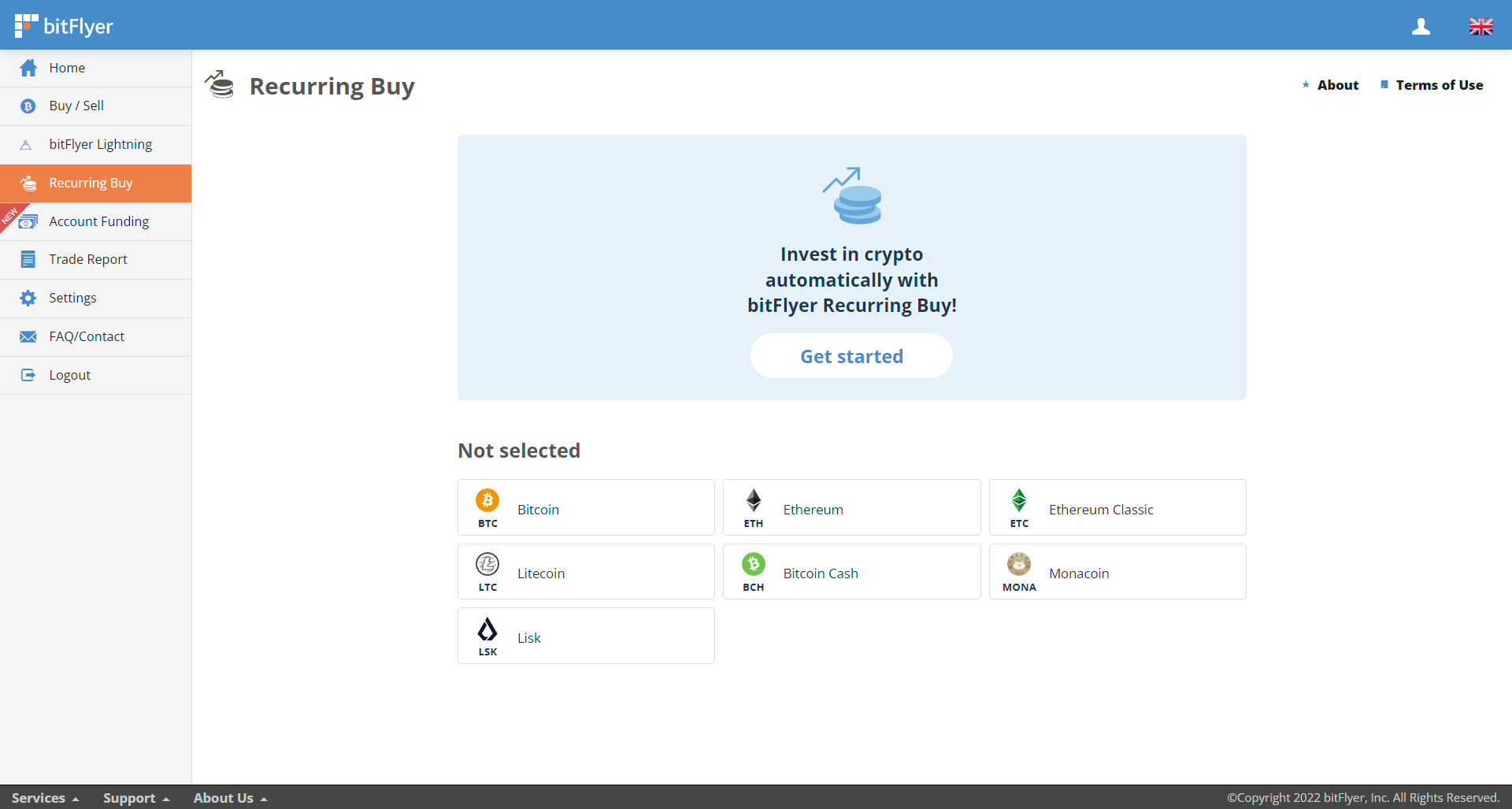Open Settings from the sidebar
1512x809 pixels.
point(96,299)
